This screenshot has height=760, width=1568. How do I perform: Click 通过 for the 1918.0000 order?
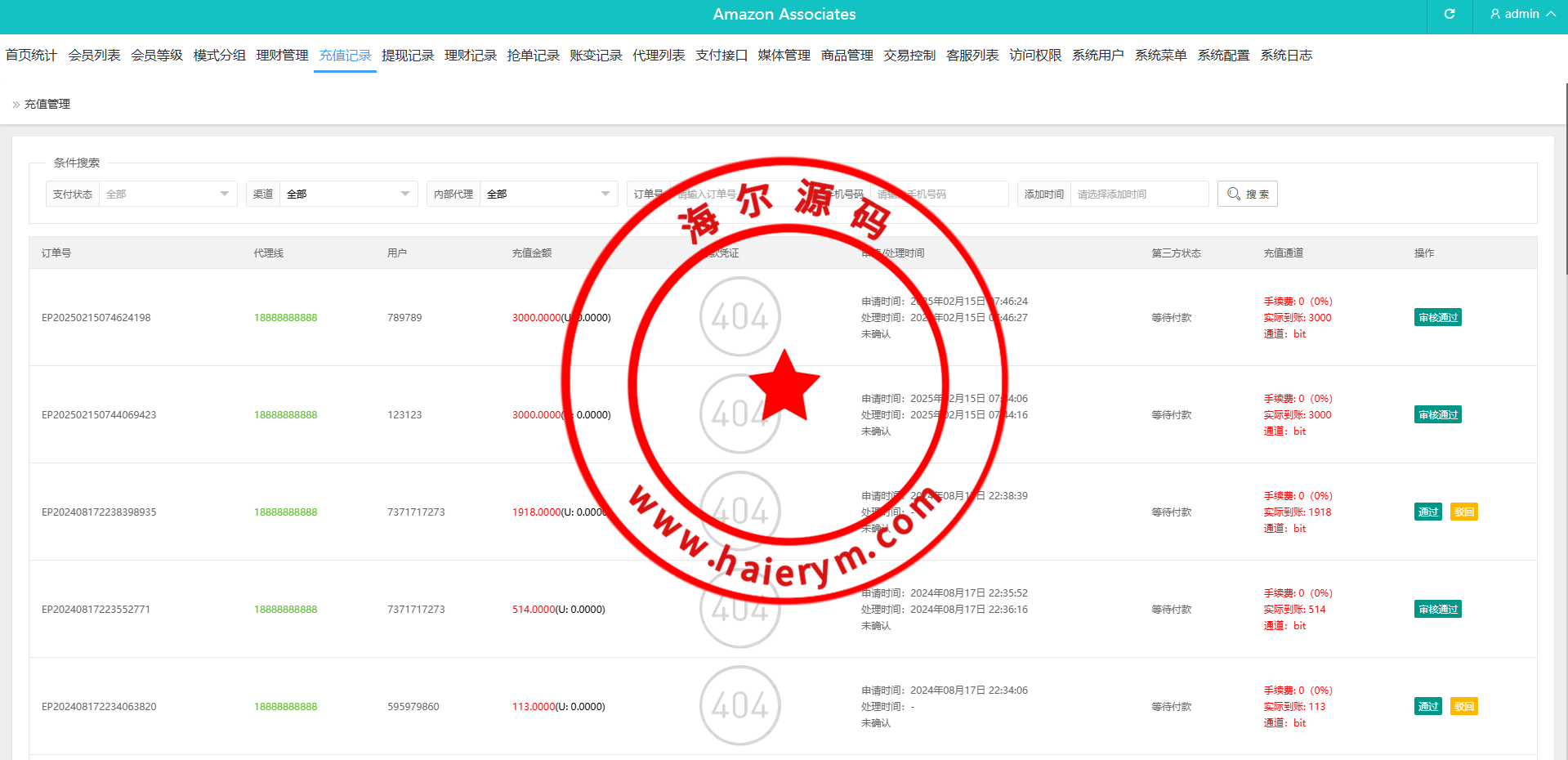point(1427,512)
